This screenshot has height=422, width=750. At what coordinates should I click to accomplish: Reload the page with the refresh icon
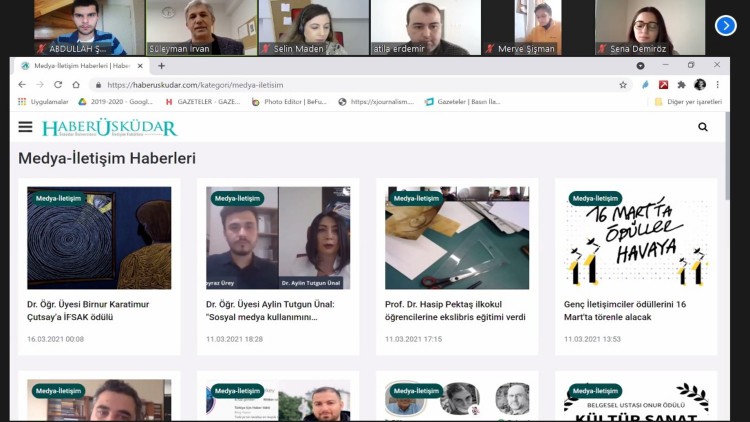click(58, 85)
